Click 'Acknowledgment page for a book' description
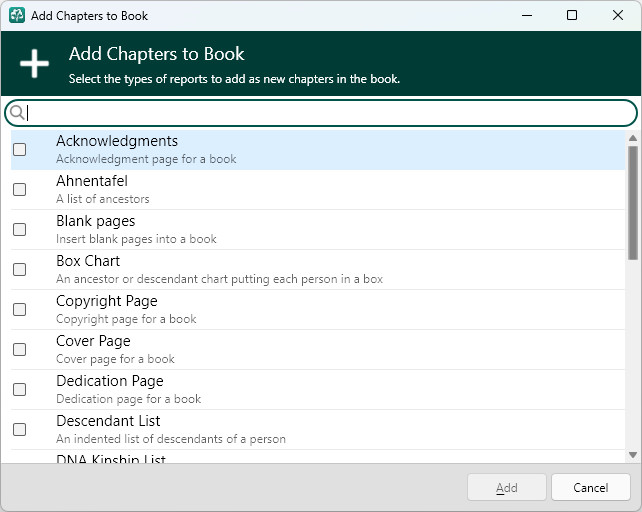 pyautogui.click(x=146, y=159)
